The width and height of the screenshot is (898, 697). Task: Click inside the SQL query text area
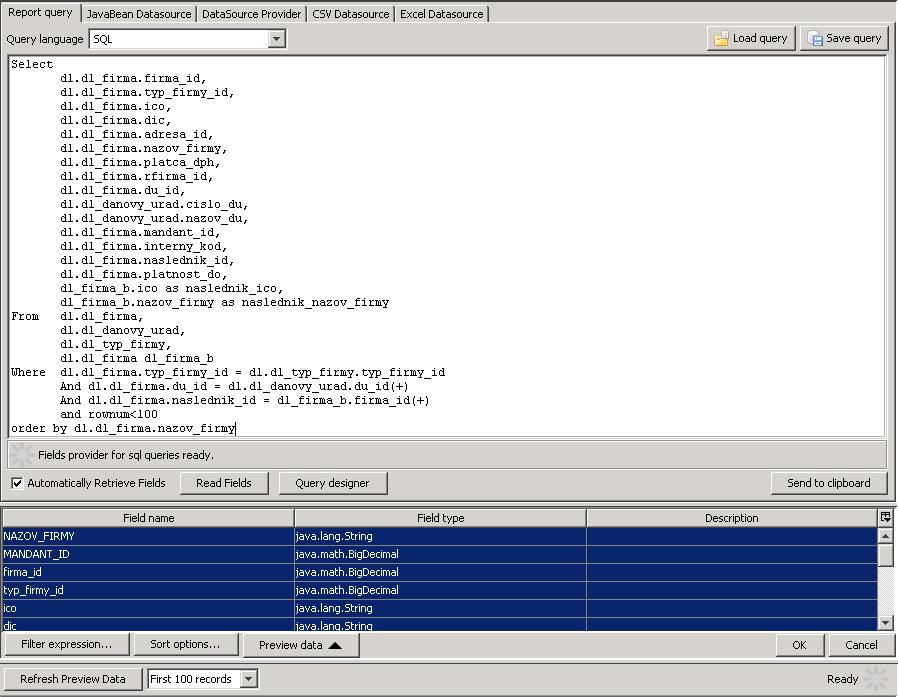[447, 246]
